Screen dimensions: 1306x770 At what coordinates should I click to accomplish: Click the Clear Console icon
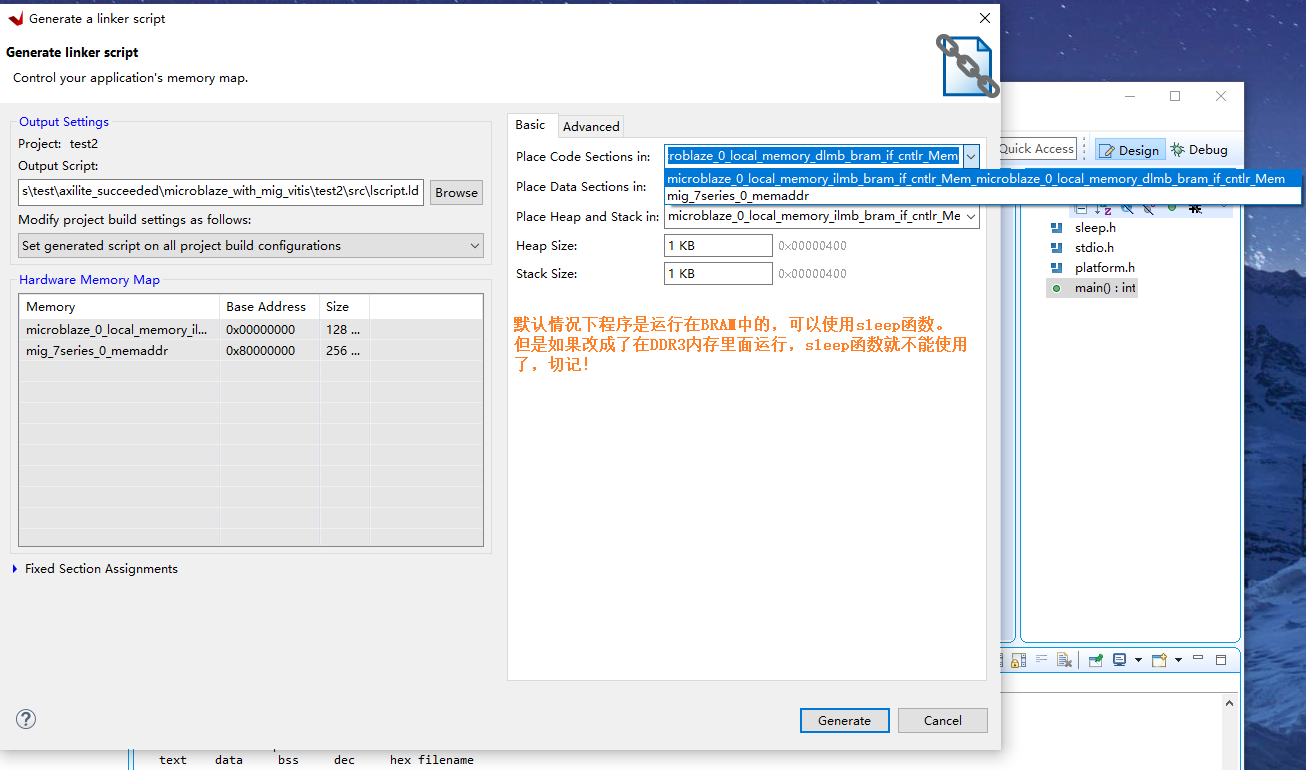(x=1064, y=660)
